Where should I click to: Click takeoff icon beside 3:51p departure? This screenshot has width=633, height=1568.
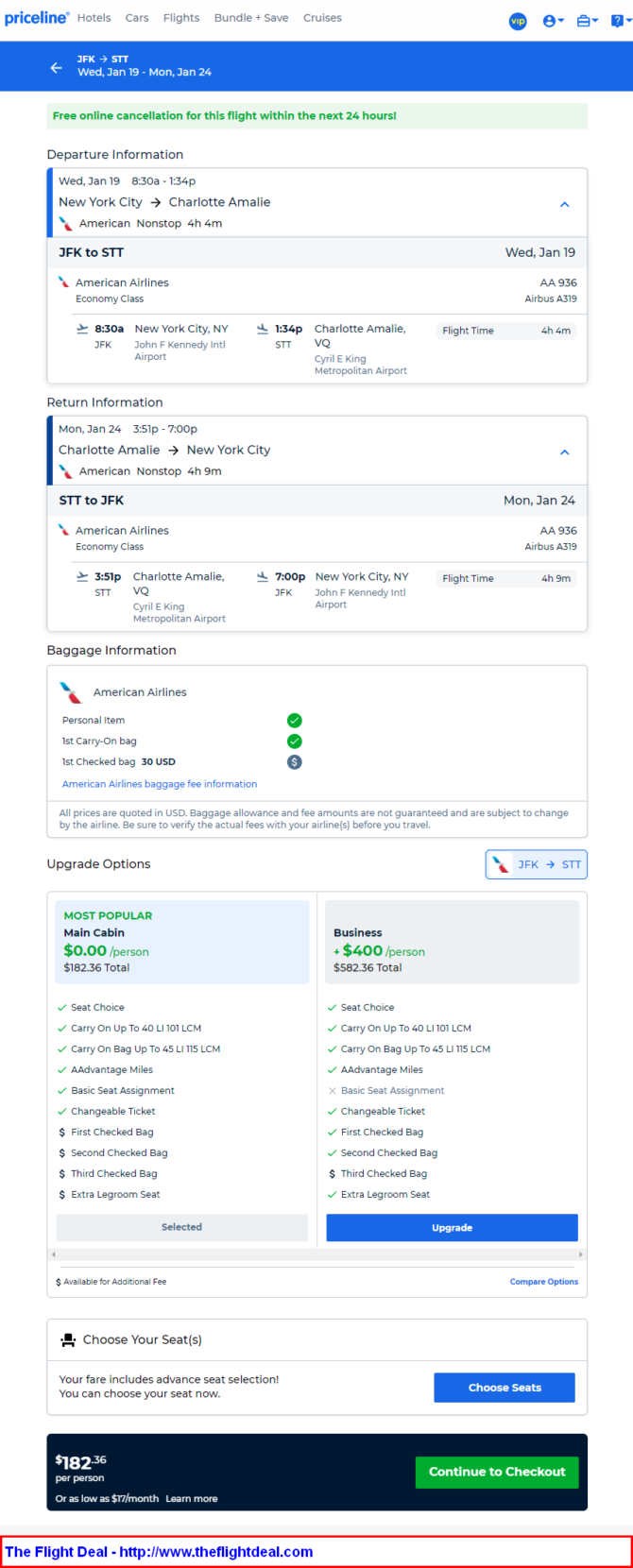tap(82, 576)
